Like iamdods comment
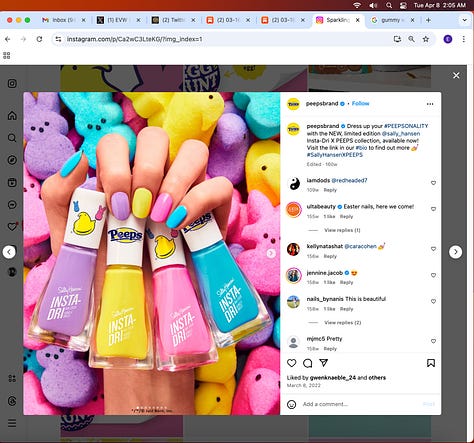Viewport: 474px width, 443px height. [x=433, y=183]
